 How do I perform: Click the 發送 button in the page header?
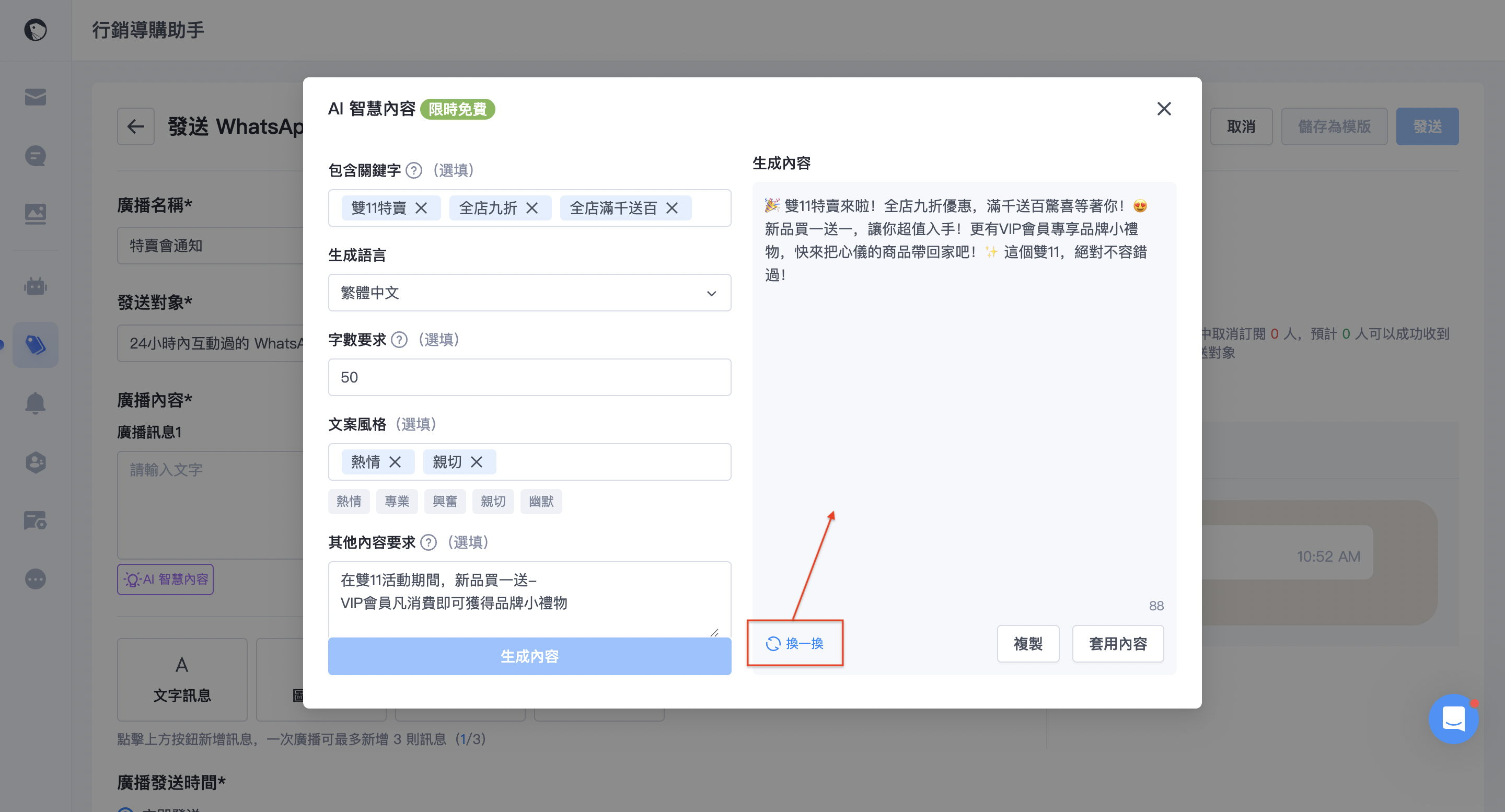coord(1427,126)
